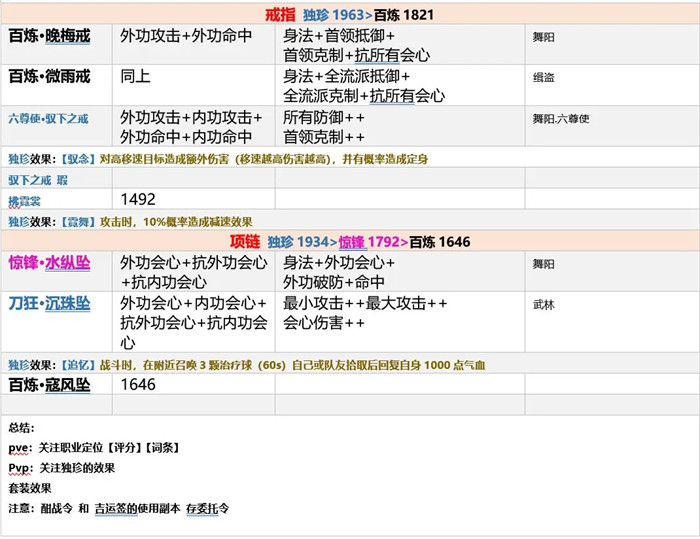Click the 百炼•寇风坠 item name

pyautogui.click(x=50, y=385)
